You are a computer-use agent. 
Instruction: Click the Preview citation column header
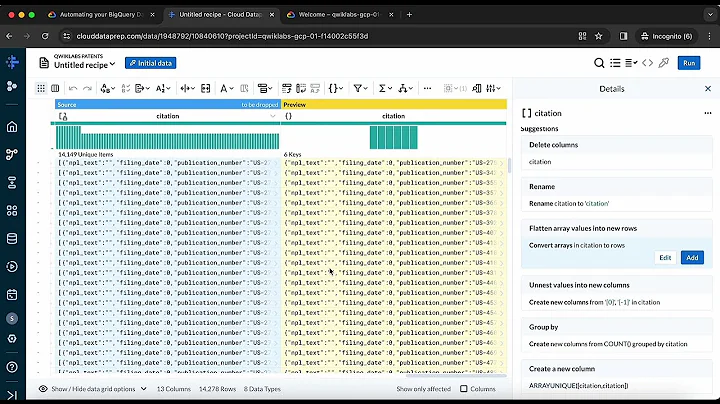click(394, 116)
